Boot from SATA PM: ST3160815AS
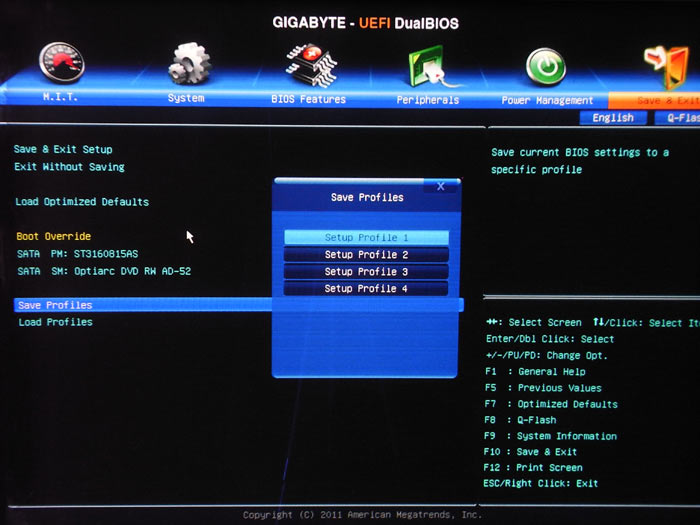Viewport: 700px width, 525px height. (x=78, y=254)
